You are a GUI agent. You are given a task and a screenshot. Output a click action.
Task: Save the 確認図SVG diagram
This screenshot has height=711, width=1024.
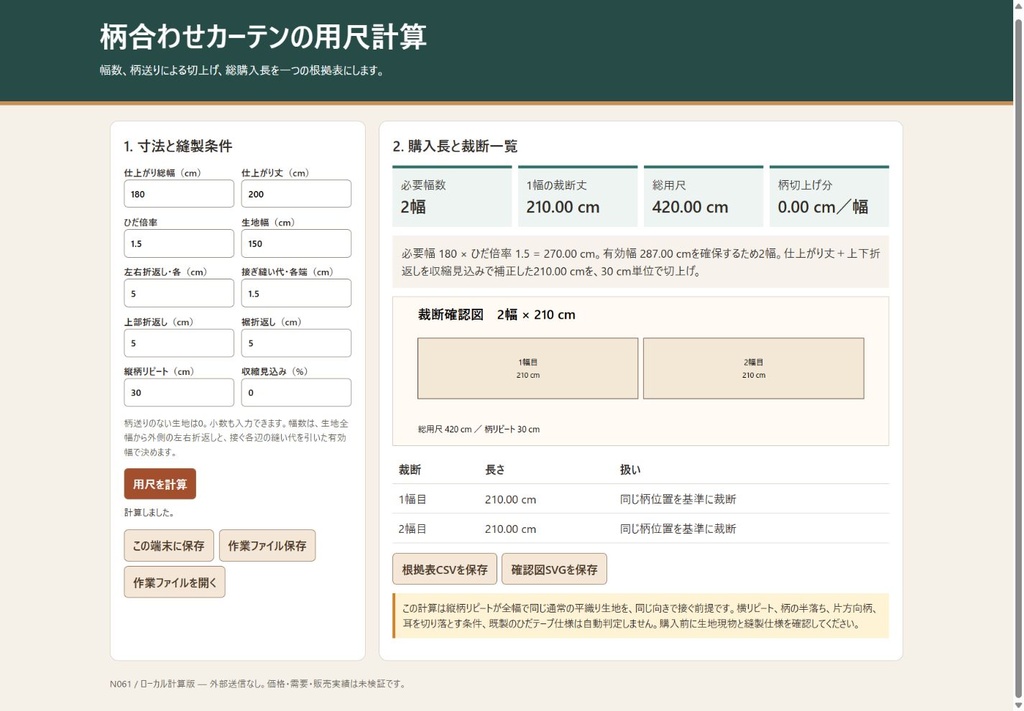[554, 569]
